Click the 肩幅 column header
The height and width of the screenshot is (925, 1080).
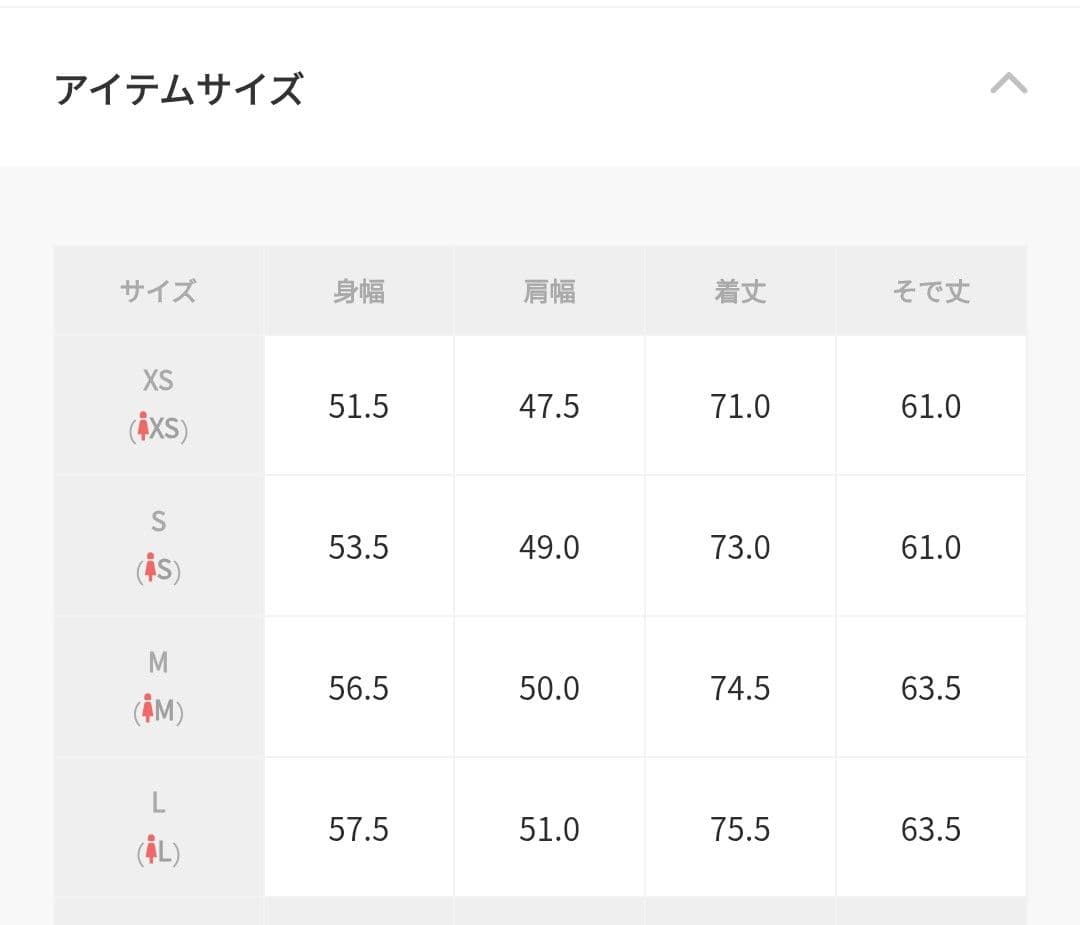(x=549, y=291)
